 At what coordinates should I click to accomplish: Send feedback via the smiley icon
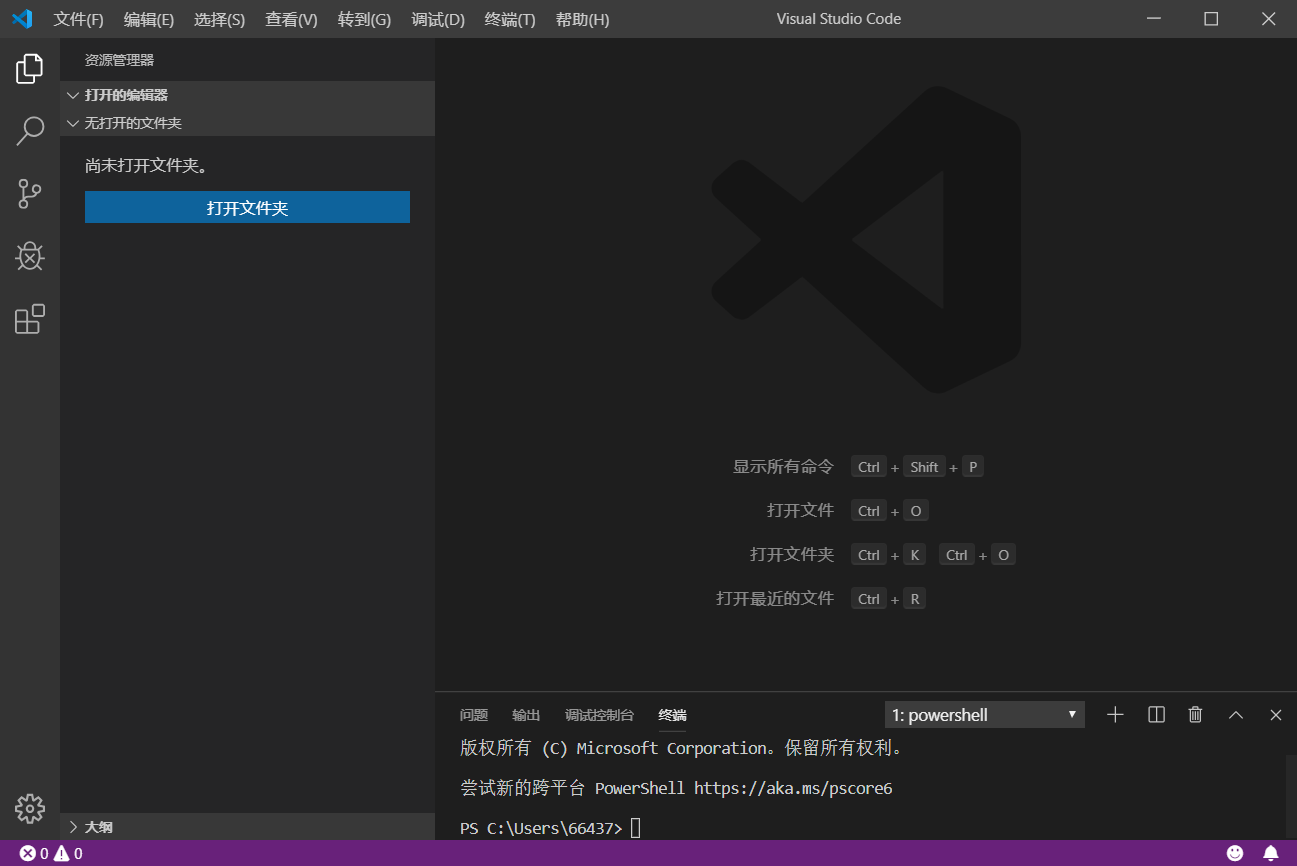pos(1235,853)
